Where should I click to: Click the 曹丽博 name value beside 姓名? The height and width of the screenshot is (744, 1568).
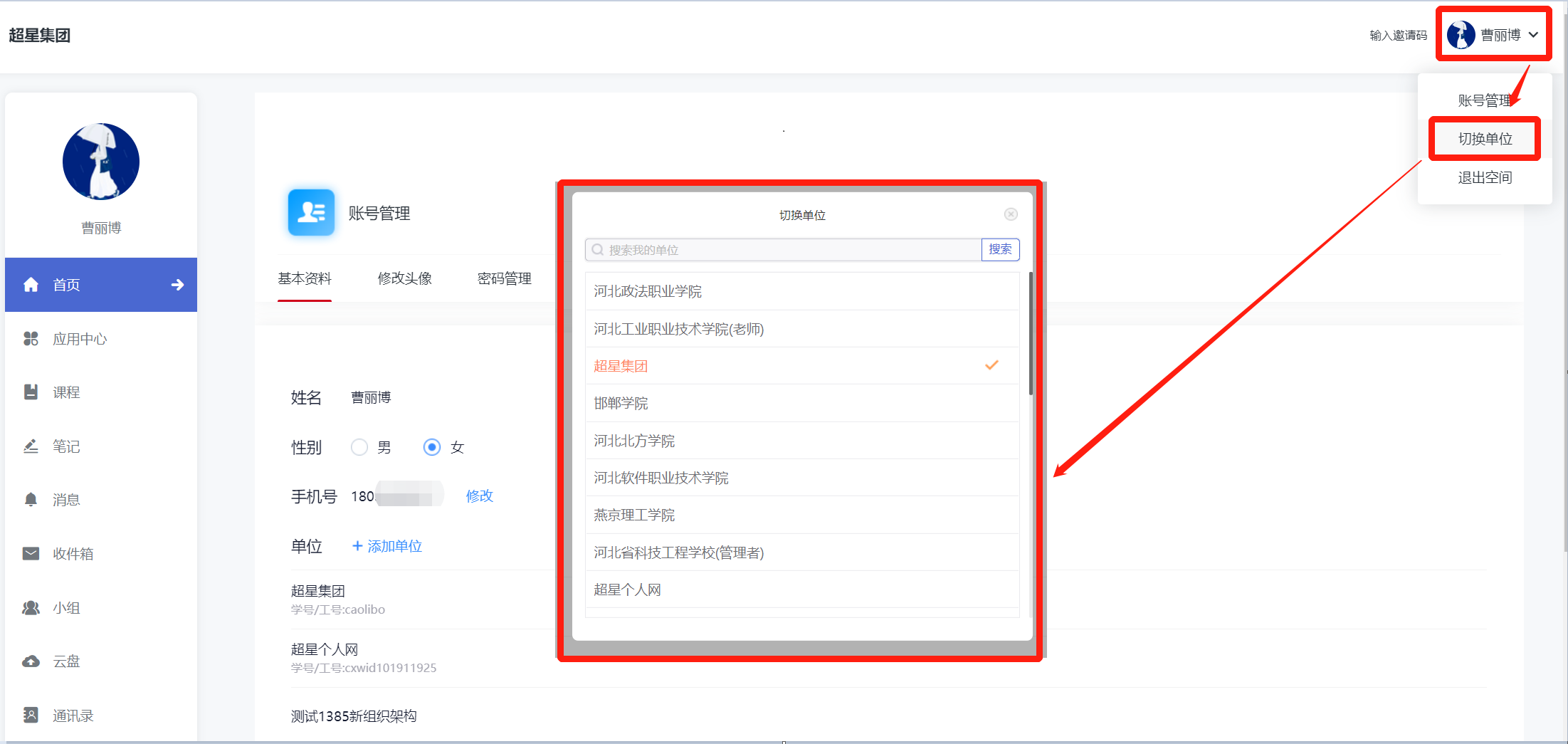[x=371, y=397]
